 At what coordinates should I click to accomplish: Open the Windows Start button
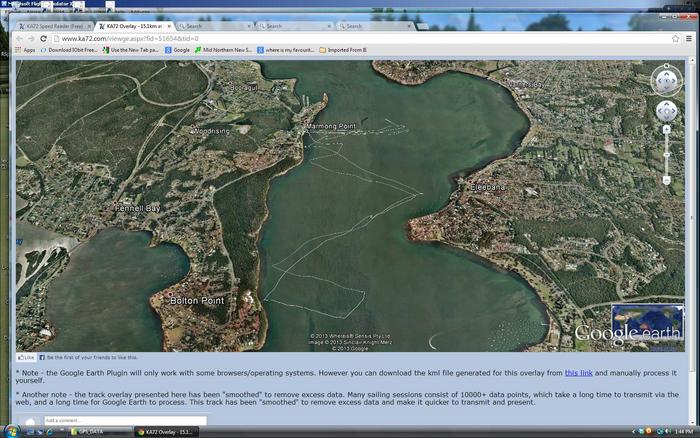[x=11, y=432]
